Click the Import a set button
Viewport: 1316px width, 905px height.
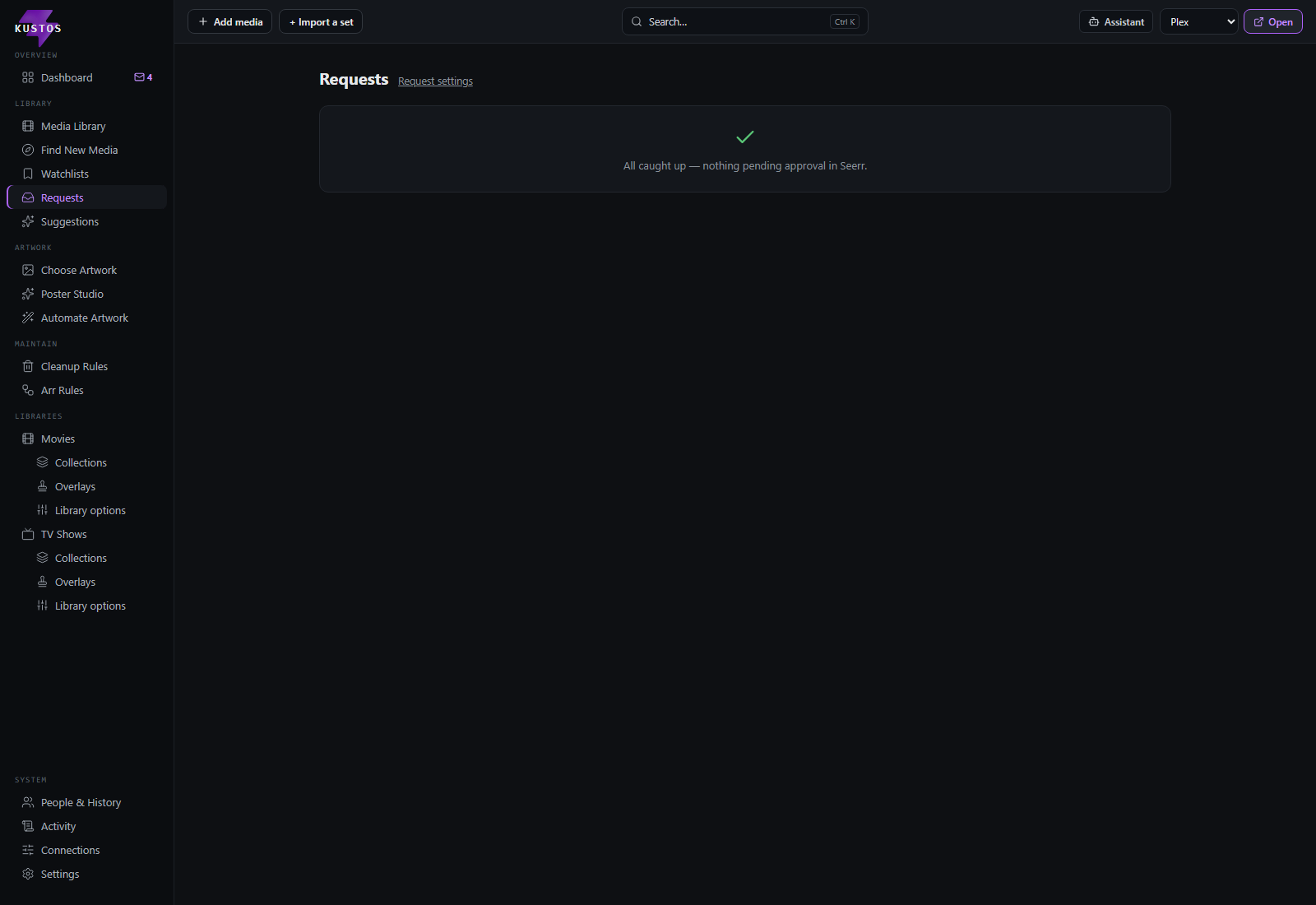tap(321, 22)
